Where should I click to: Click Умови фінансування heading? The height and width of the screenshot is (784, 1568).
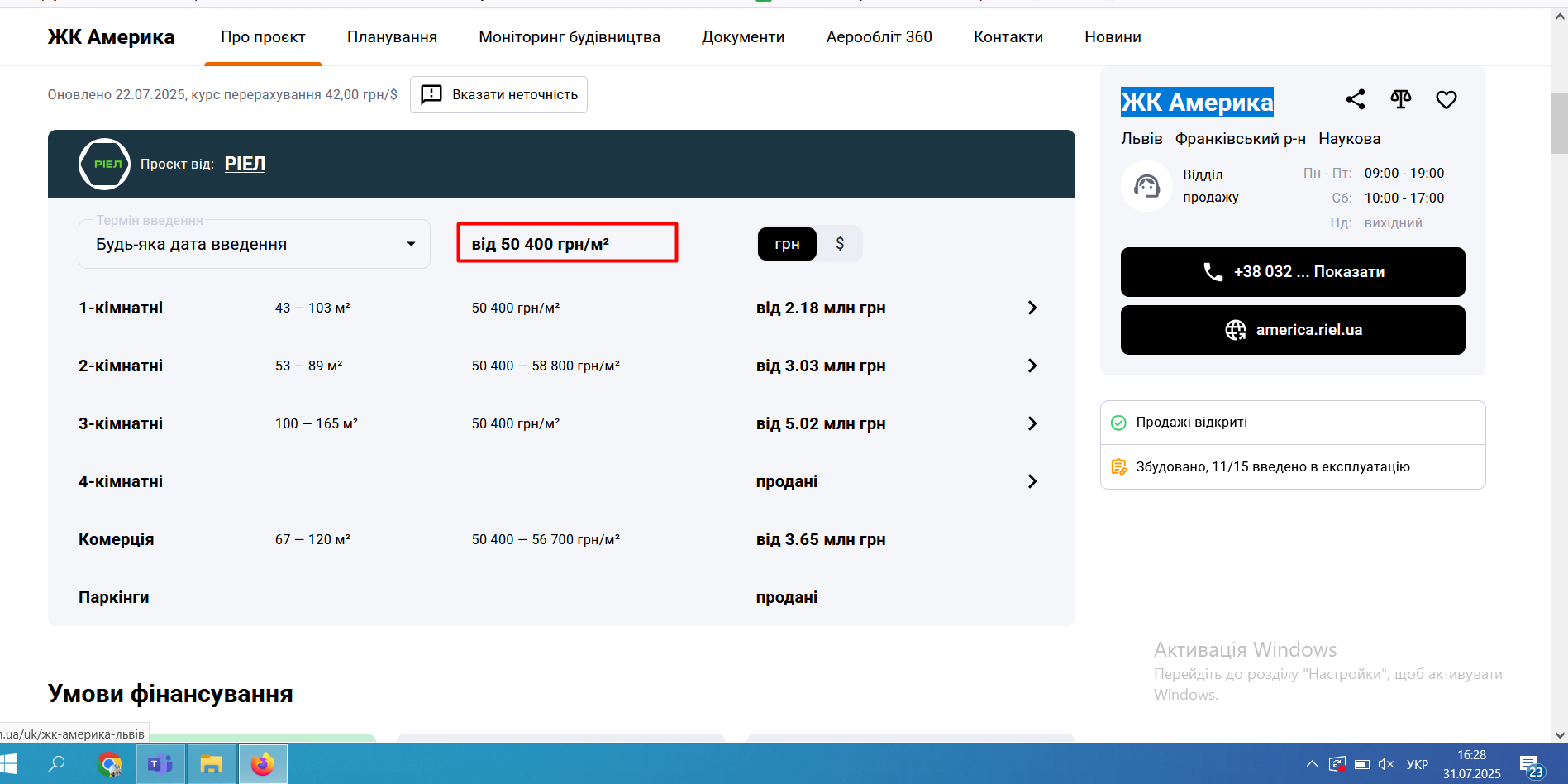click(170, 694)
